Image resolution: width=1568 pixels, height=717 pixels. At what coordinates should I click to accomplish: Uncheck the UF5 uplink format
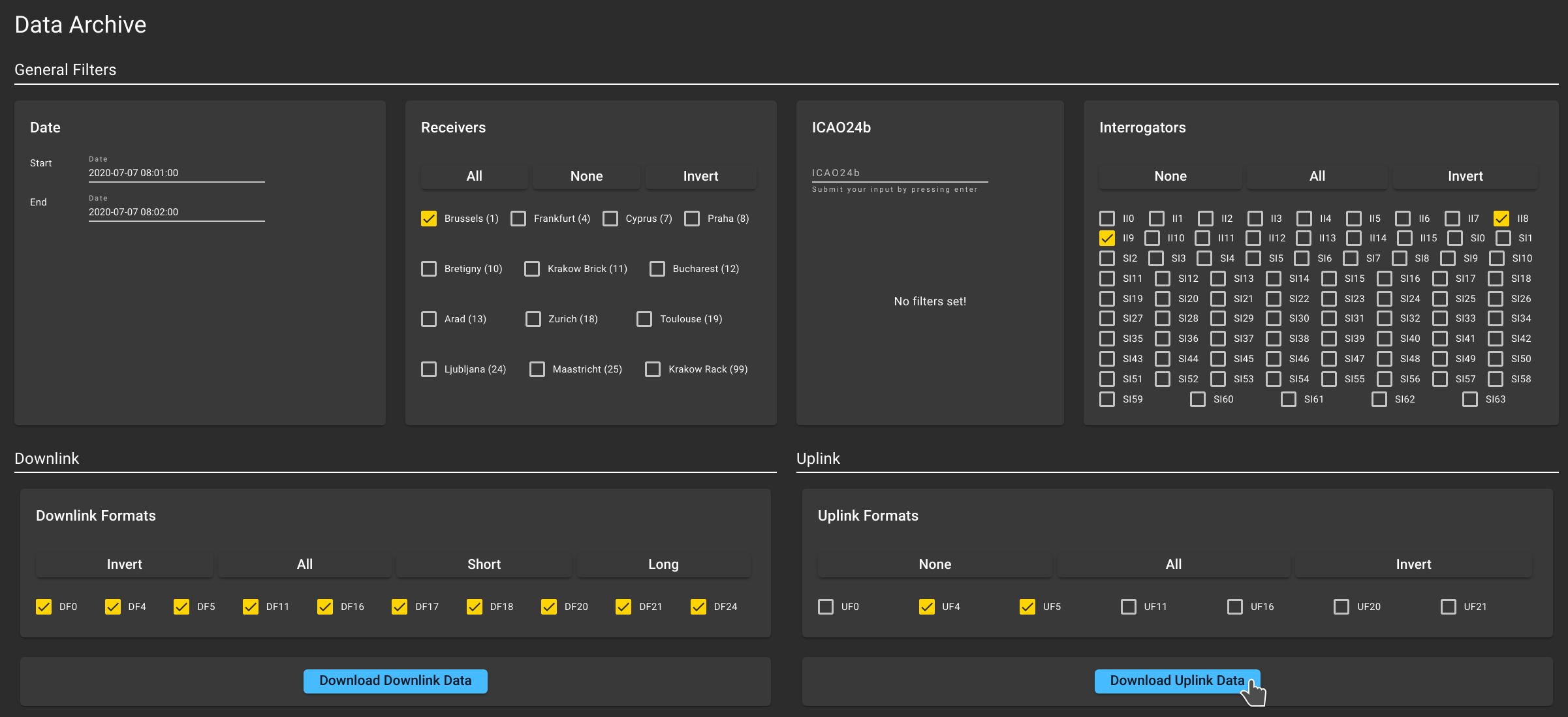click(x=1027, y=607)
